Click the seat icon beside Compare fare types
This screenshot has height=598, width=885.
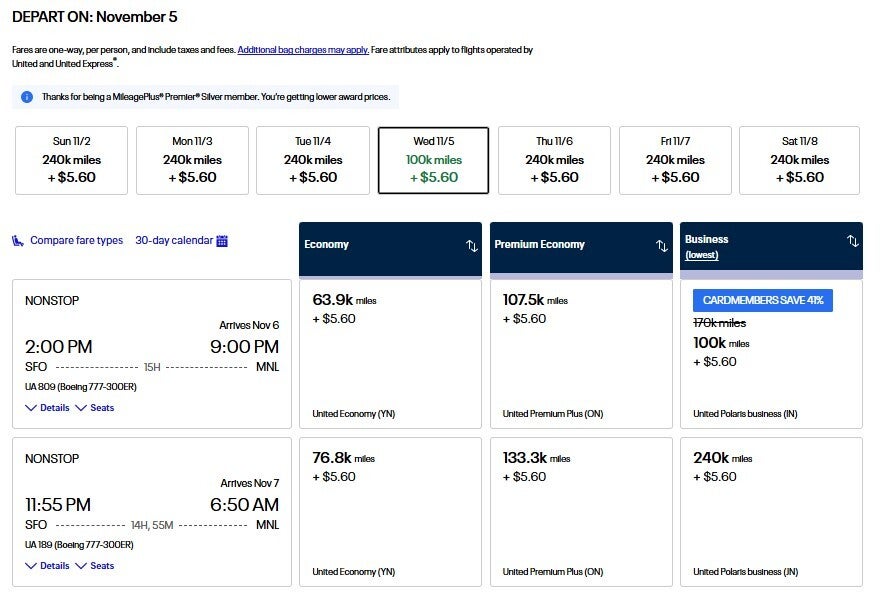[x=17, y=241]
